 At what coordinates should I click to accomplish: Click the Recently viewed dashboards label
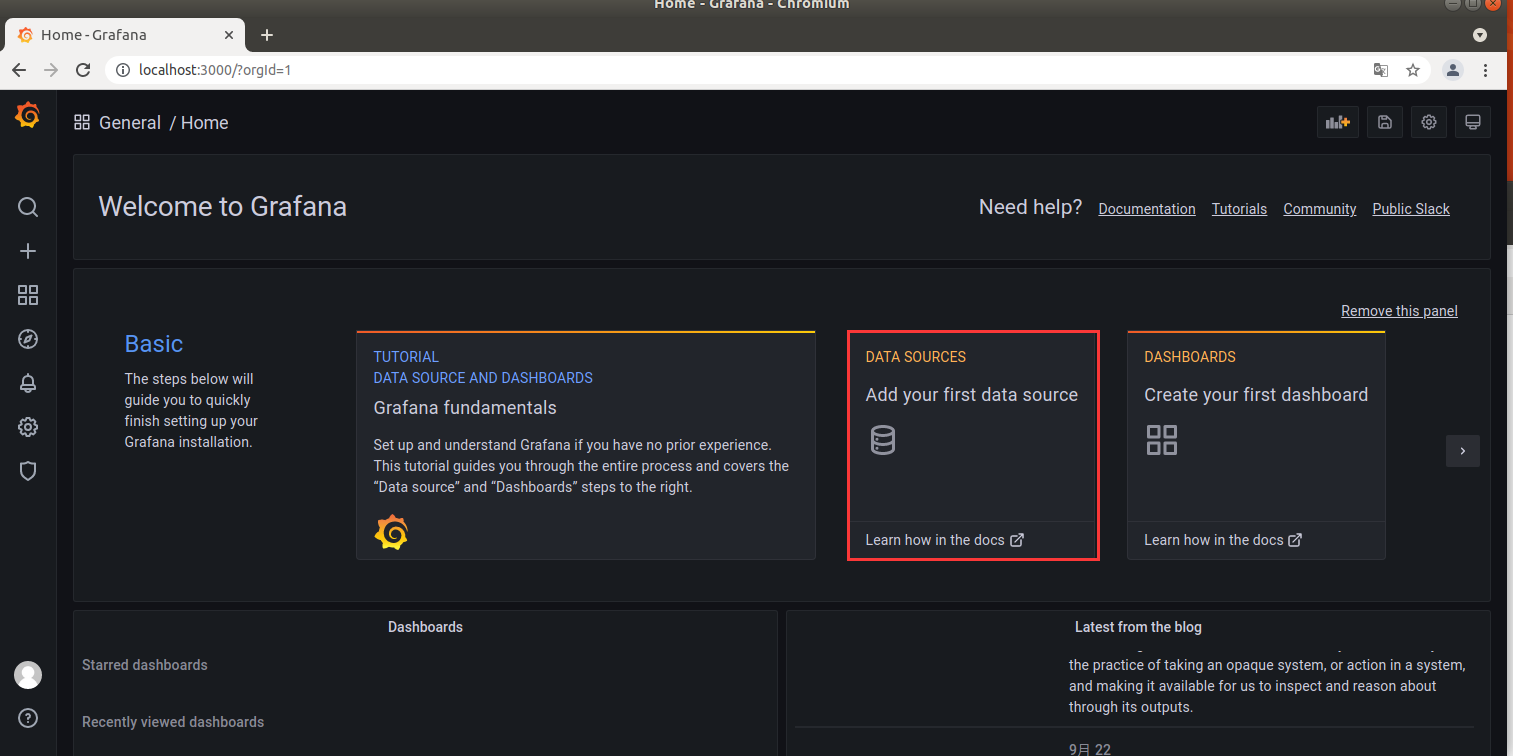pos(173,722)
